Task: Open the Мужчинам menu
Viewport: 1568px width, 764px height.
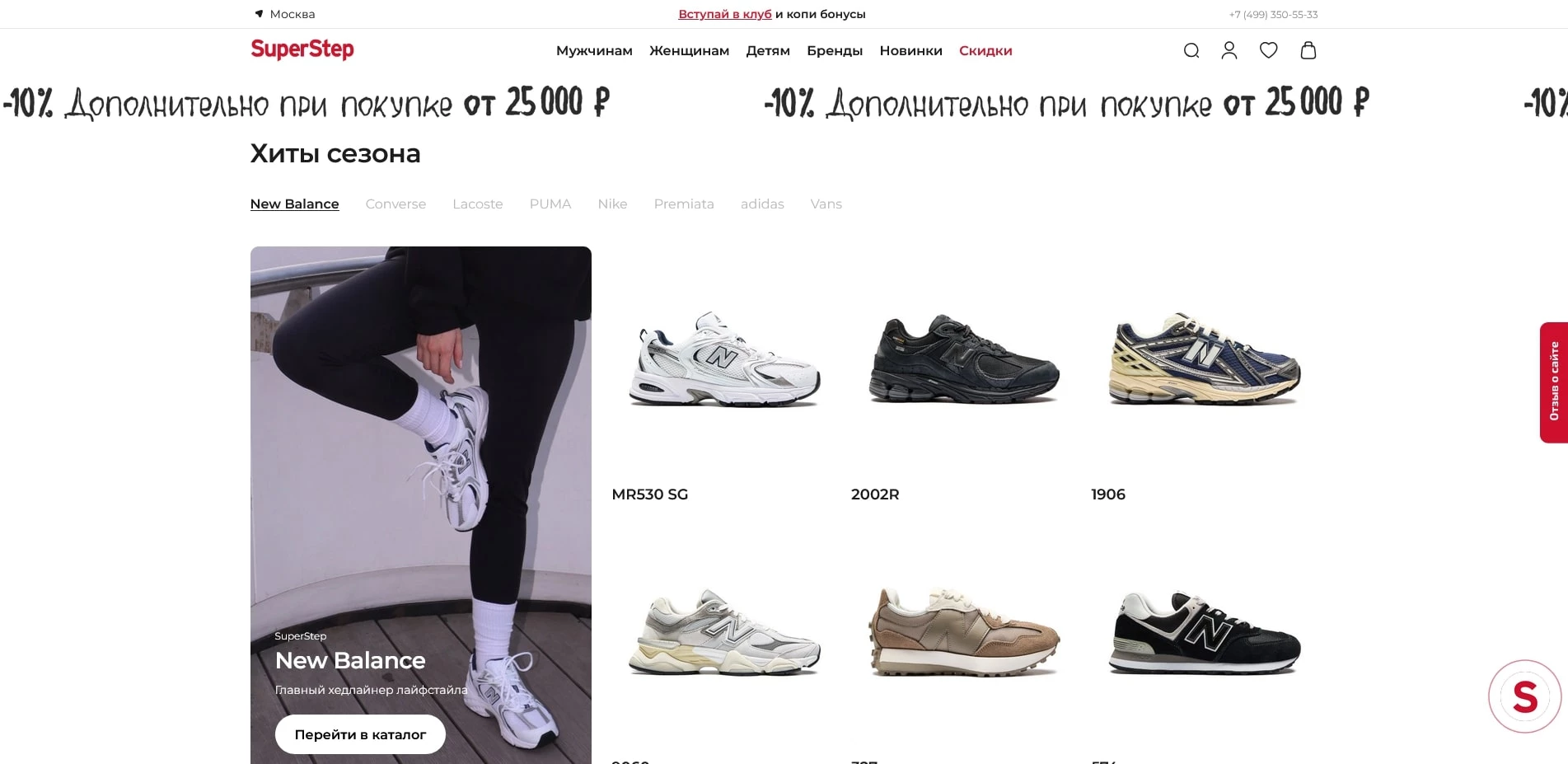Action: tap(594, 51)
